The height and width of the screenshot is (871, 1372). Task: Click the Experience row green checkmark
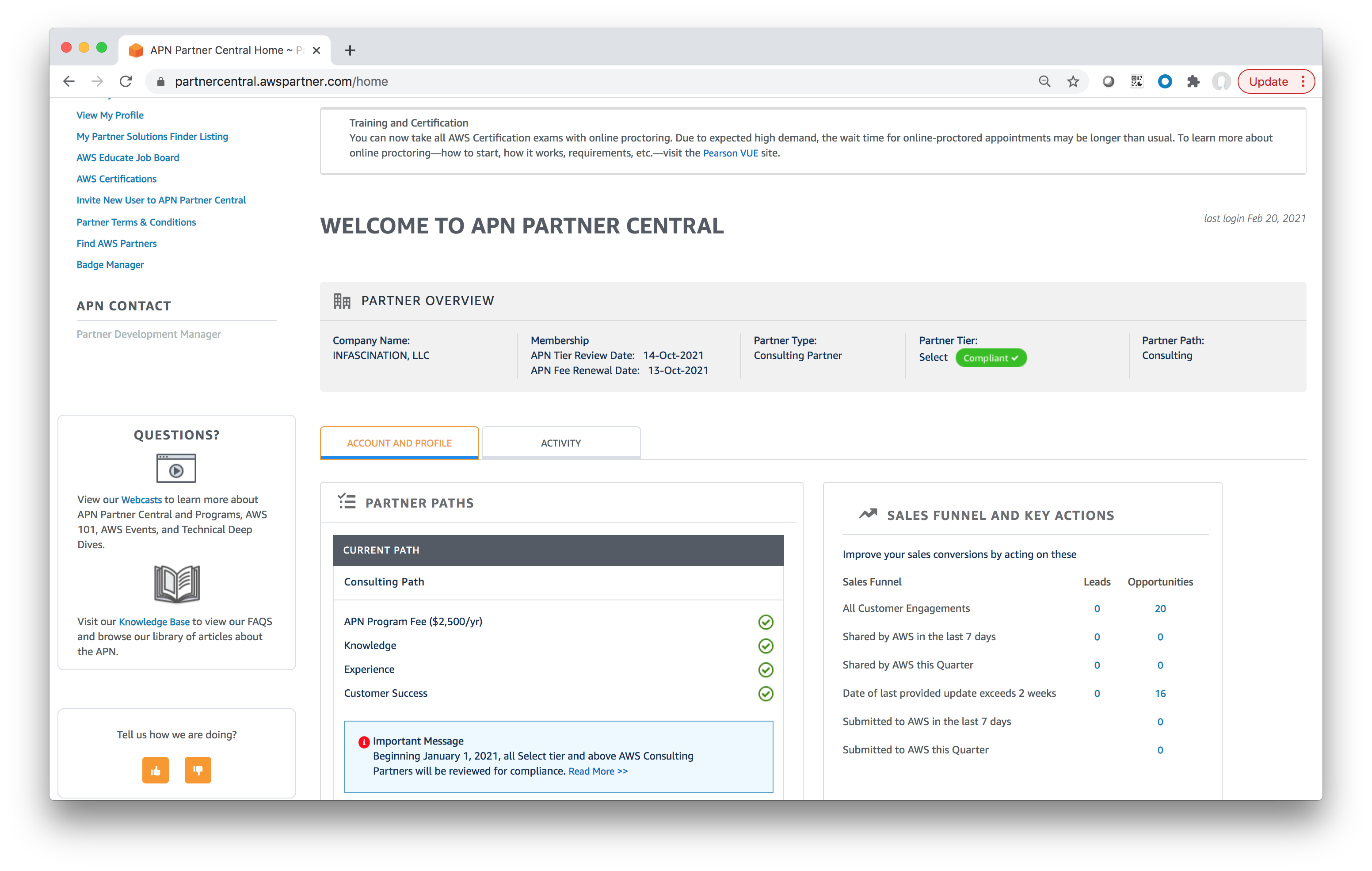(x=766, y=670)
